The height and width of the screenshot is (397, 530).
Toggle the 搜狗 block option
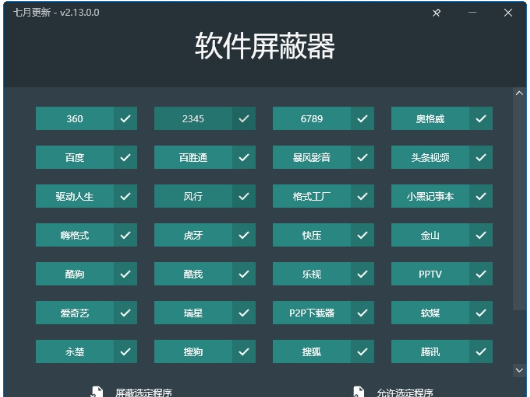point(205,352)
